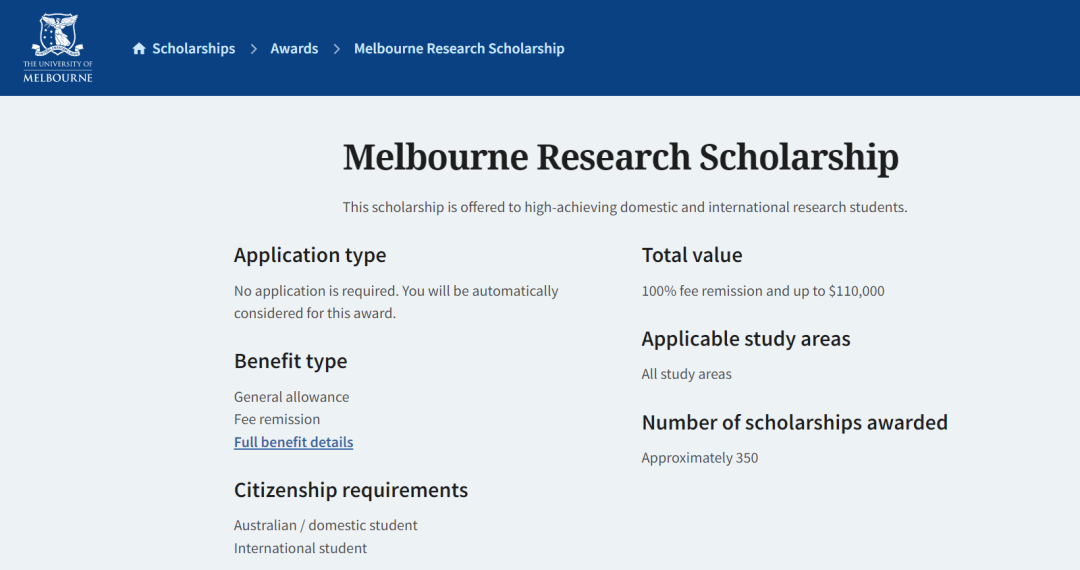Click the All study areas text
The width and height of the screenshot is (1080, 570).
(x=687, y=374)
